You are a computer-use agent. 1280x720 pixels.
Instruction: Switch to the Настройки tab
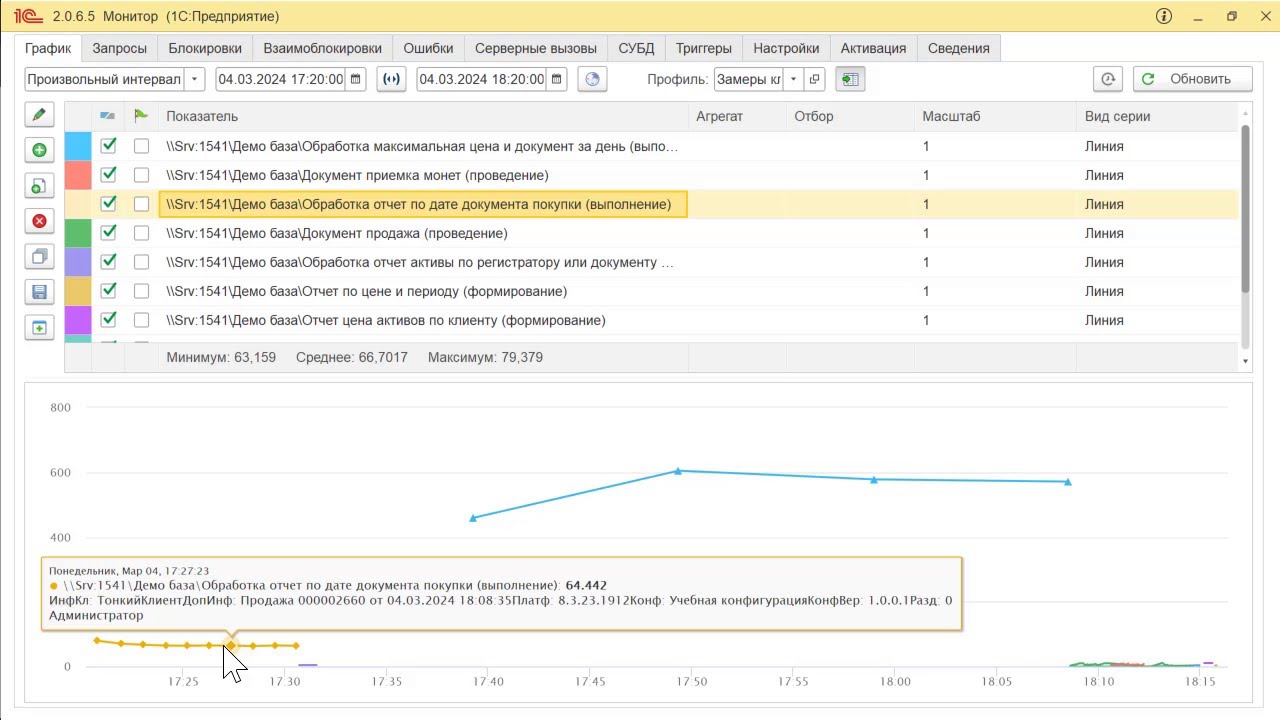point(786,48)
